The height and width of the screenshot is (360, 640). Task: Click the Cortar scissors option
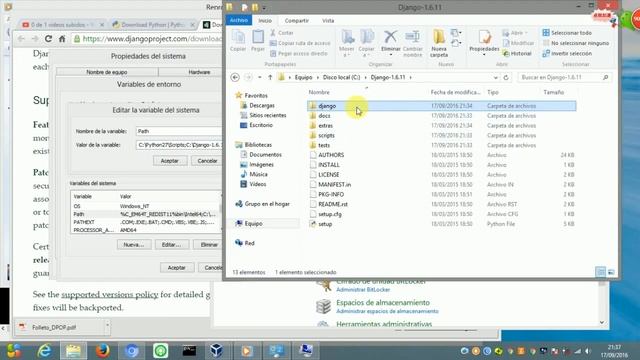click(282, 33)
